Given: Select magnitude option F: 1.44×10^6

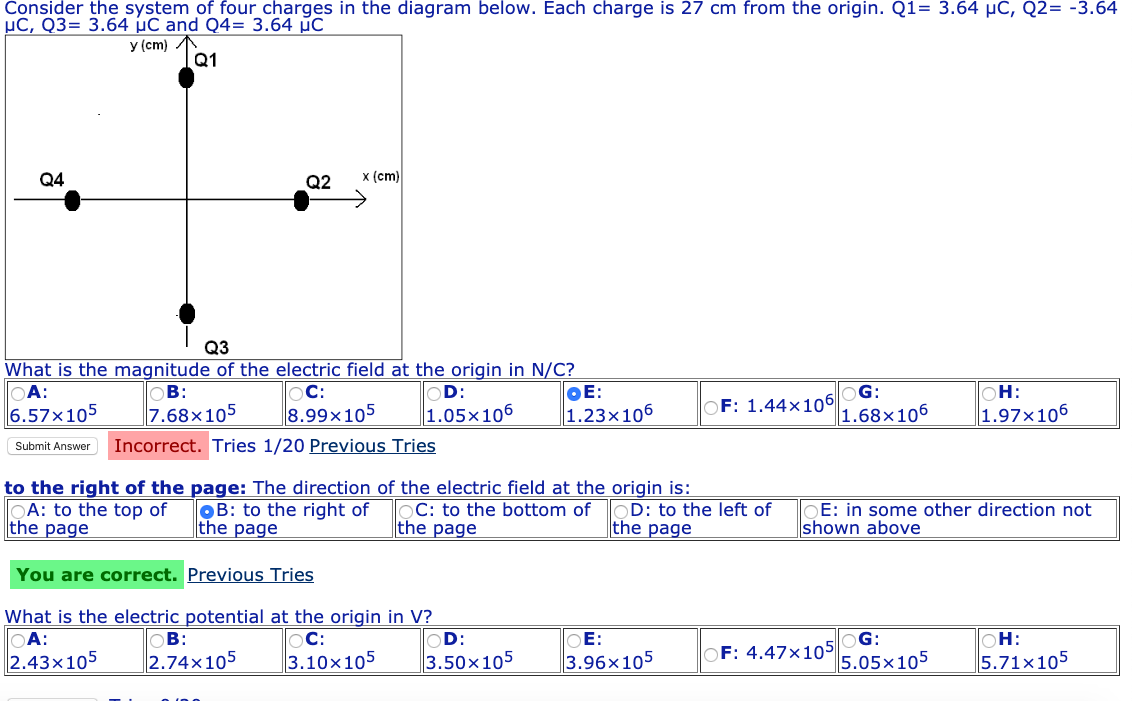Looking at the screenshot, I should (x=711, y=408).
